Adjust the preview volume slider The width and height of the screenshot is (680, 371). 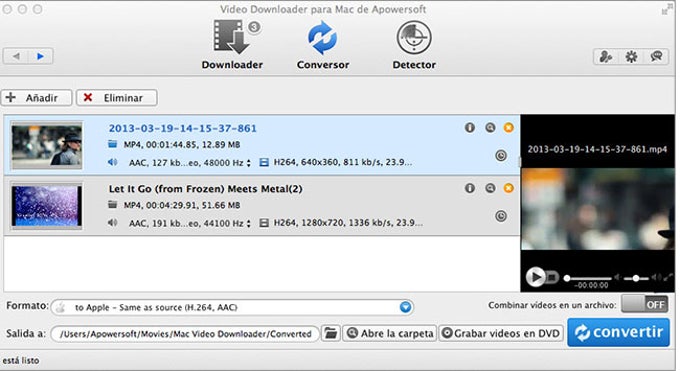pyautogui.click(x=636, y=278)
